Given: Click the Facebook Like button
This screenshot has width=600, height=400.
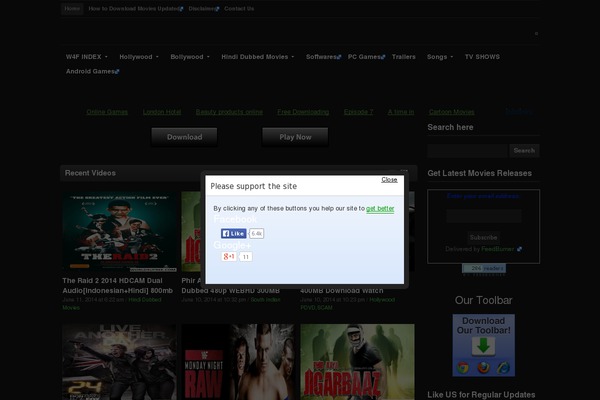Looking at the screenshot, I should [233, 233].
